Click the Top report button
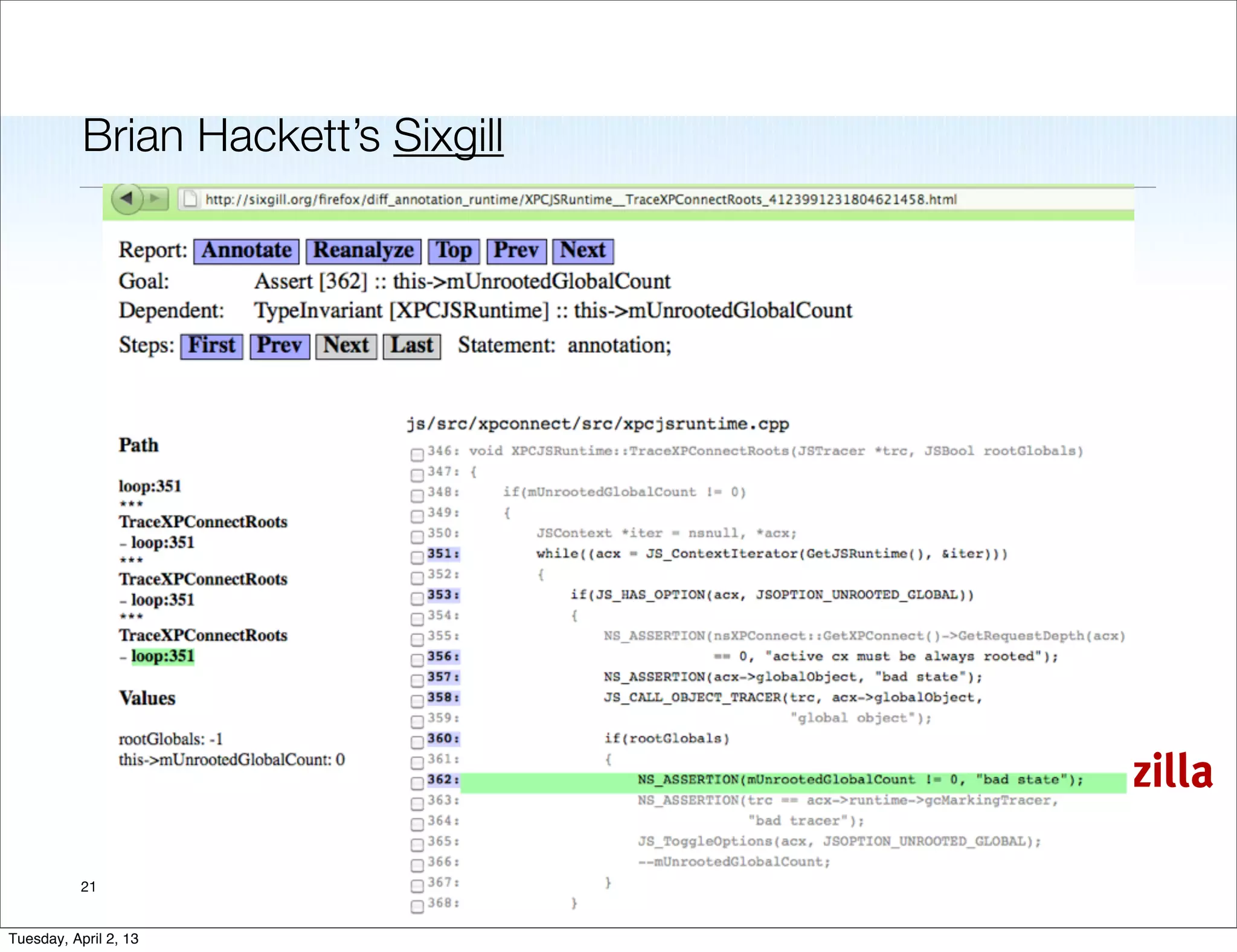Viewport: 1237px width, 952px height. 454,251
